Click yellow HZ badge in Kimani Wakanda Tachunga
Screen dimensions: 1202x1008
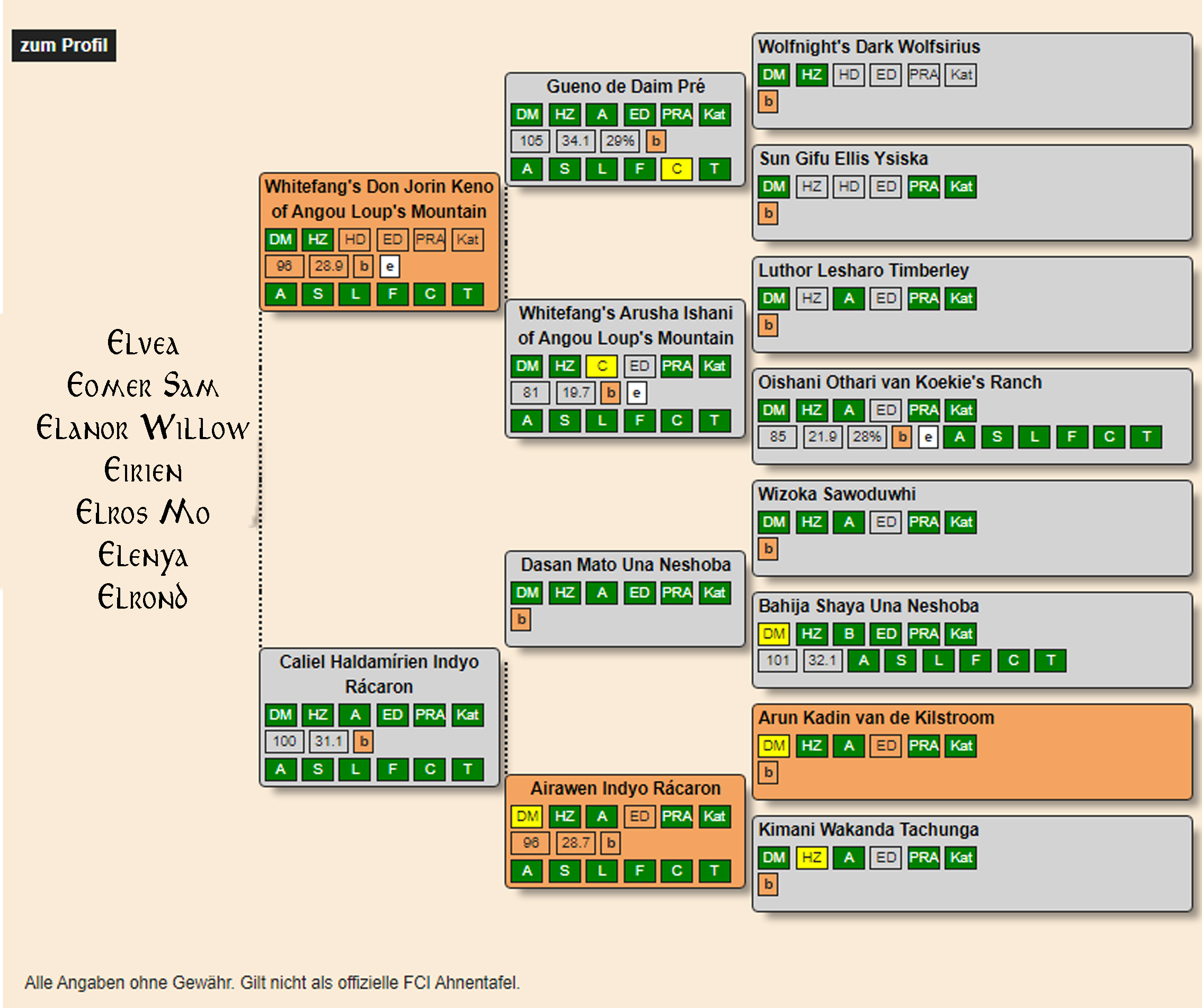coord(811,858)
